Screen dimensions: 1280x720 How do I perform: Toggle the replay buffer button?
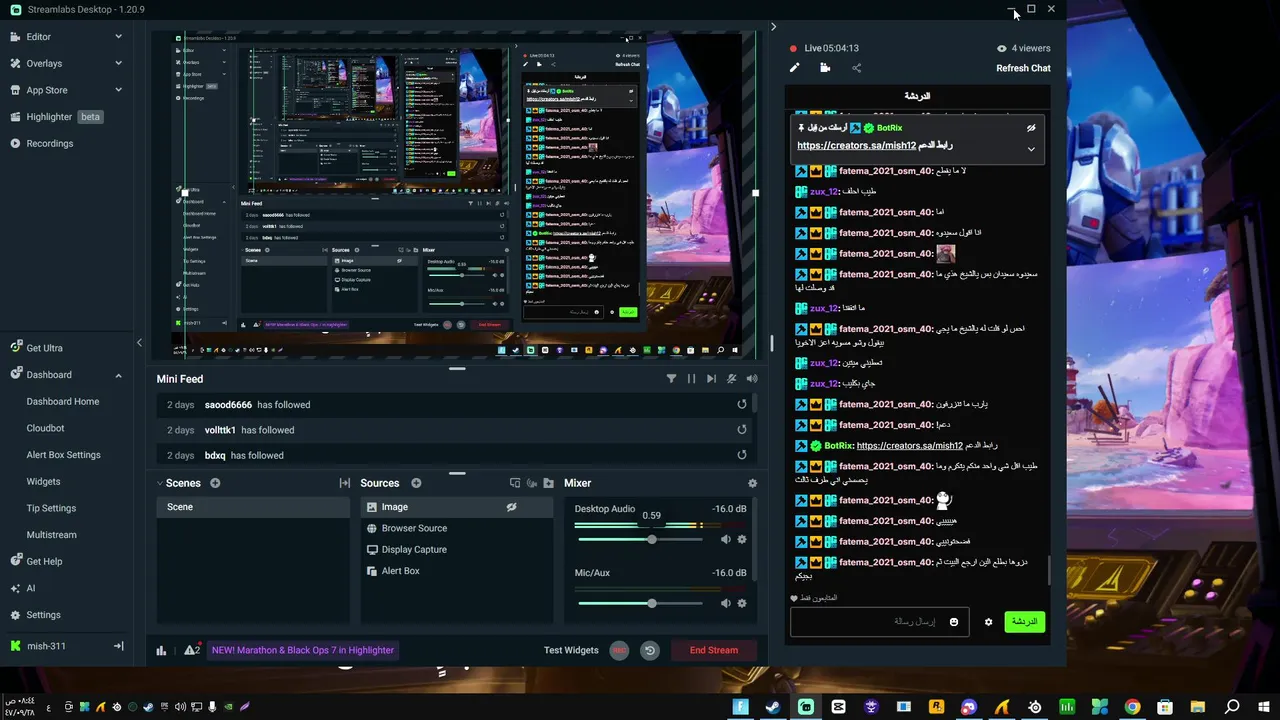point(650,650)
